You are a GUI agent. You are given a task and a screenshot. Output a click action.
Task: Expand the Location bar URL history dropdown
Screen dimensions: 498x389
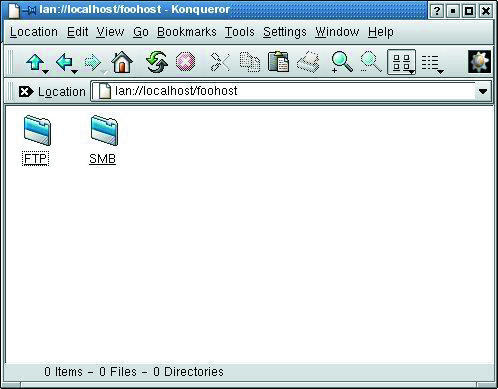pyautogui.click(x=483, y=91)
